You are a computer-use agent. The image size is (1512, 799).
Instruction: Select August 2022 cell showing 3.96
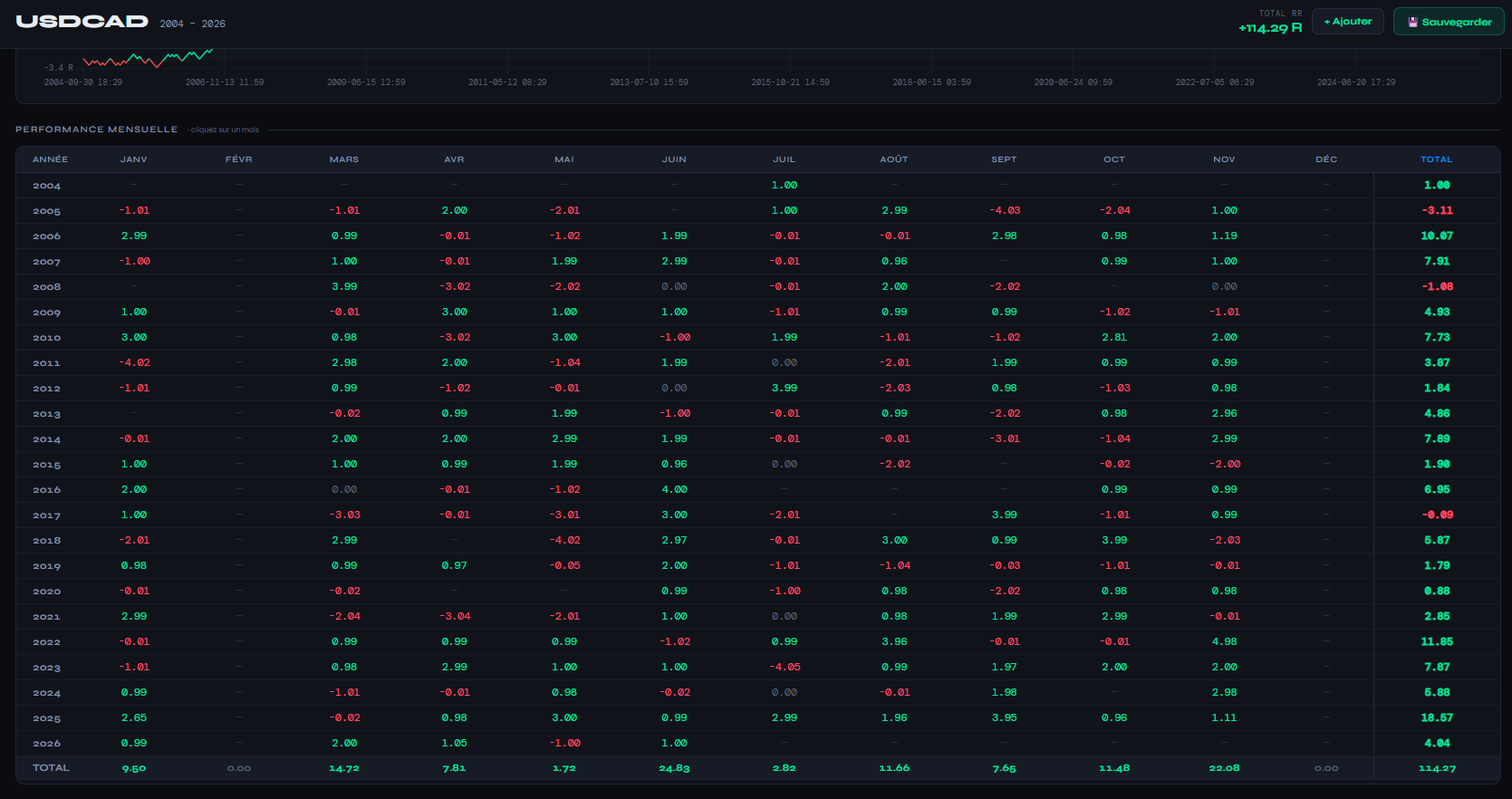click(894, 641)
